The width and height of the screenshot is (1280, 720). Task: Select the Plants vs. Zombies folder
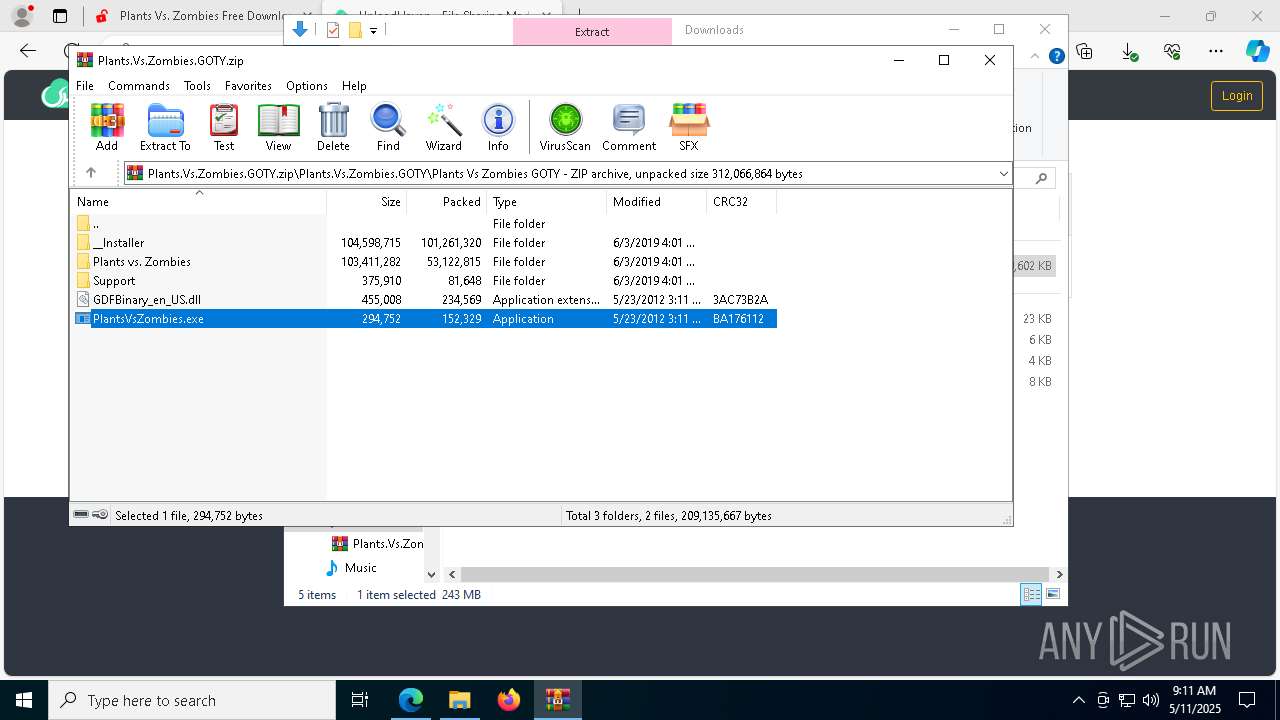tap(425, 262)
